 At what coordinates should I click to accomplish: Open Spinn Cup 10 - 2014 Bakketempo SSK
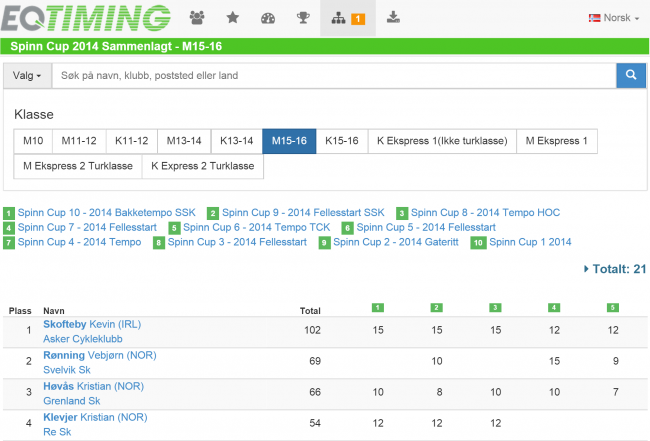(107, 213)
